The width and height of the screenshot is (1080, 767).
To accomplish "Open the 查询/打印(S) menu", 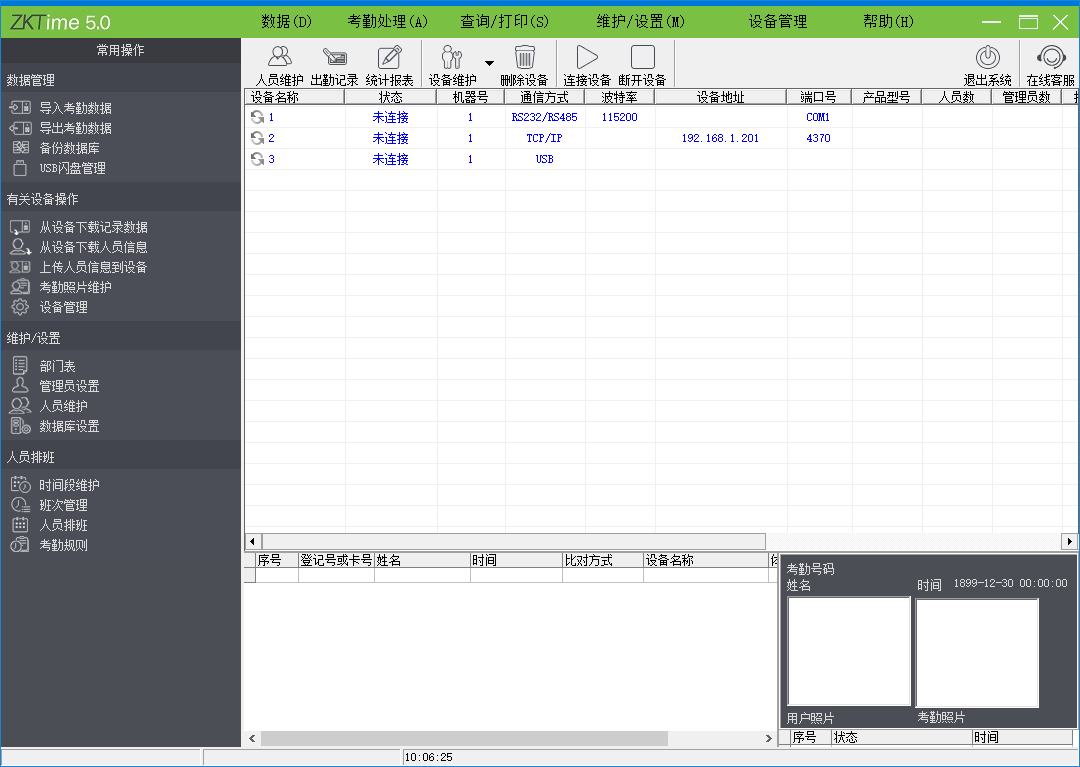I will click(504, 21).
